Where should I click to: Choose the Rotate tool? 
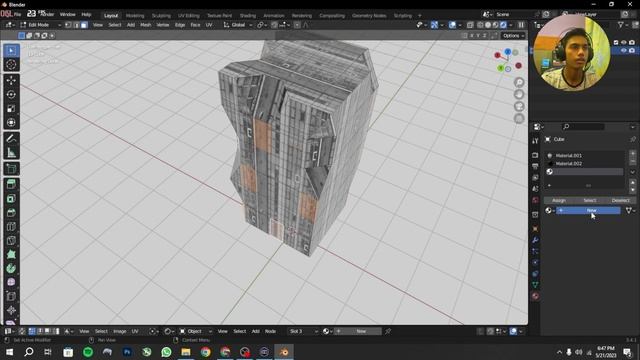coord(11,94)
